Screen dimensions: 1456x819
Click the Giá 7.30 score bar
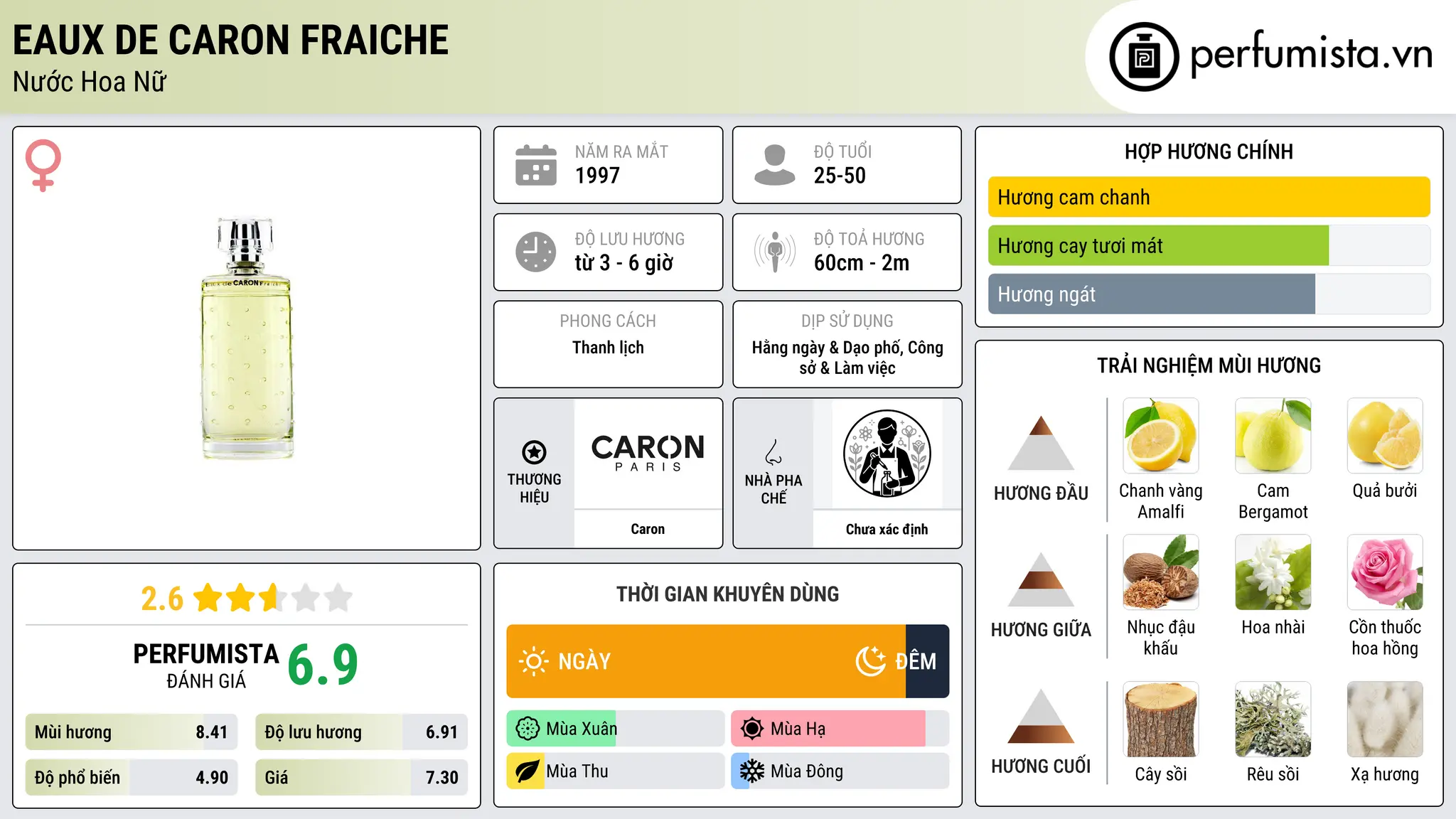point(361,777)
